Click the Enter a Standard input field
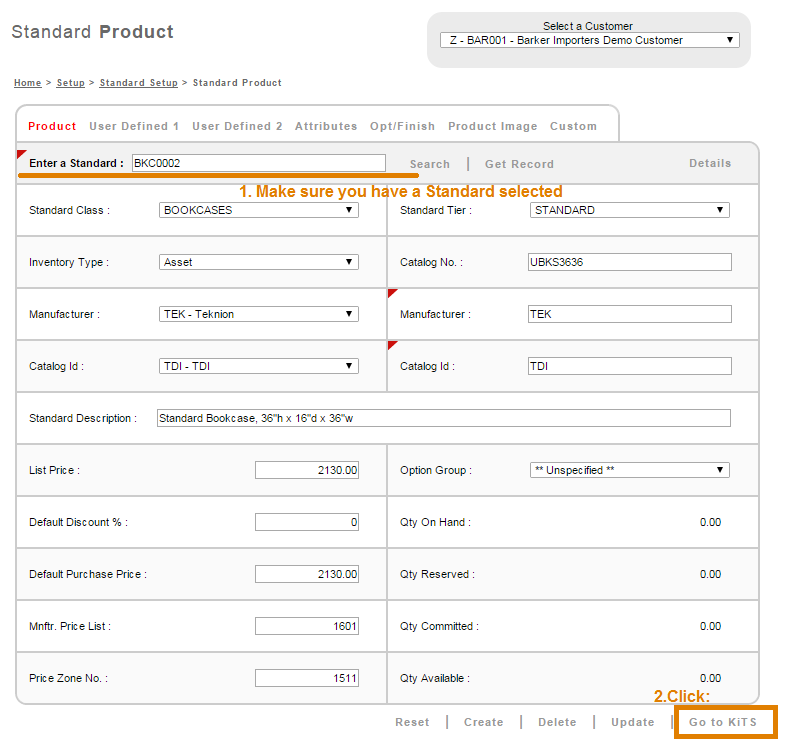 pyautogui.click(x=257, y=163)
